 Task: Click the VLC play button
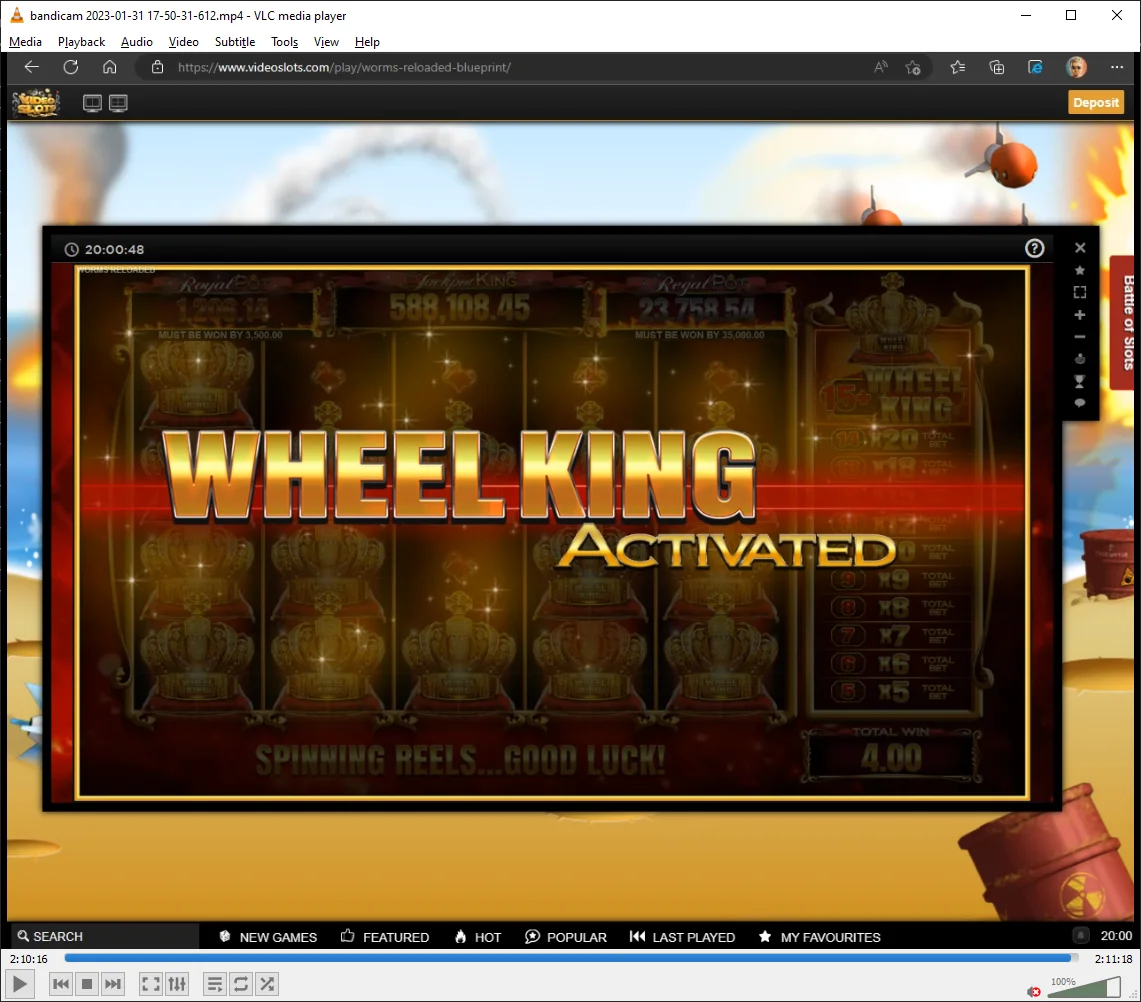tap(20, 985)
